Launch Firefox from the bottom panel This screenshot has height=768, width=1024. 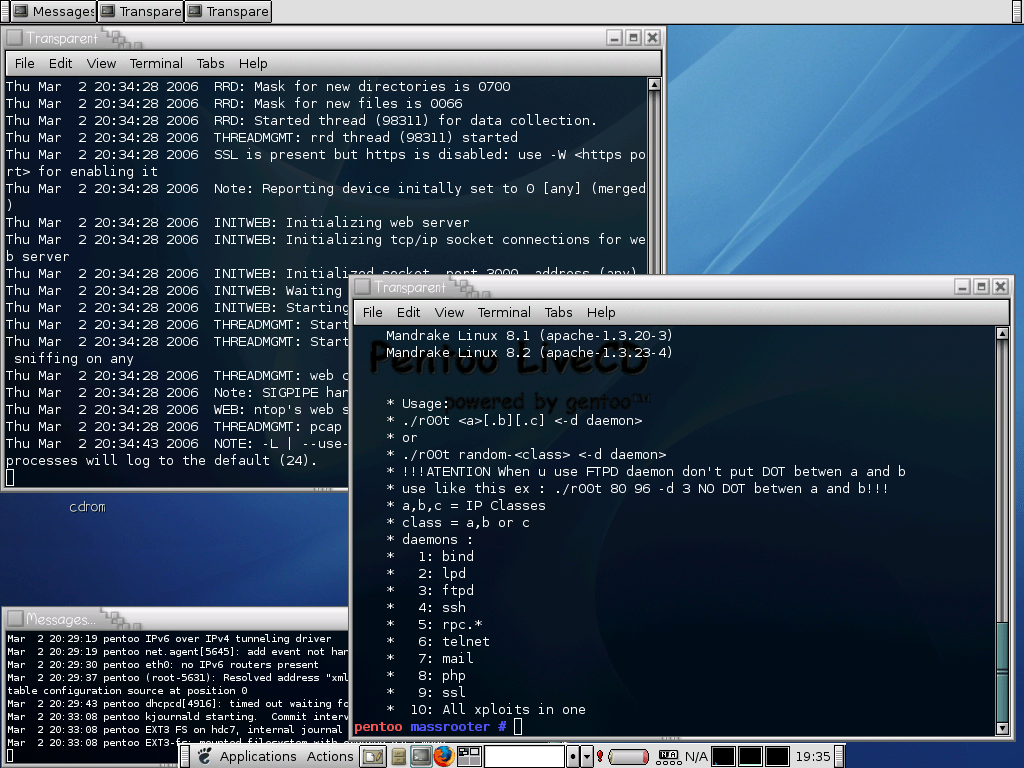tap(443, 756)
